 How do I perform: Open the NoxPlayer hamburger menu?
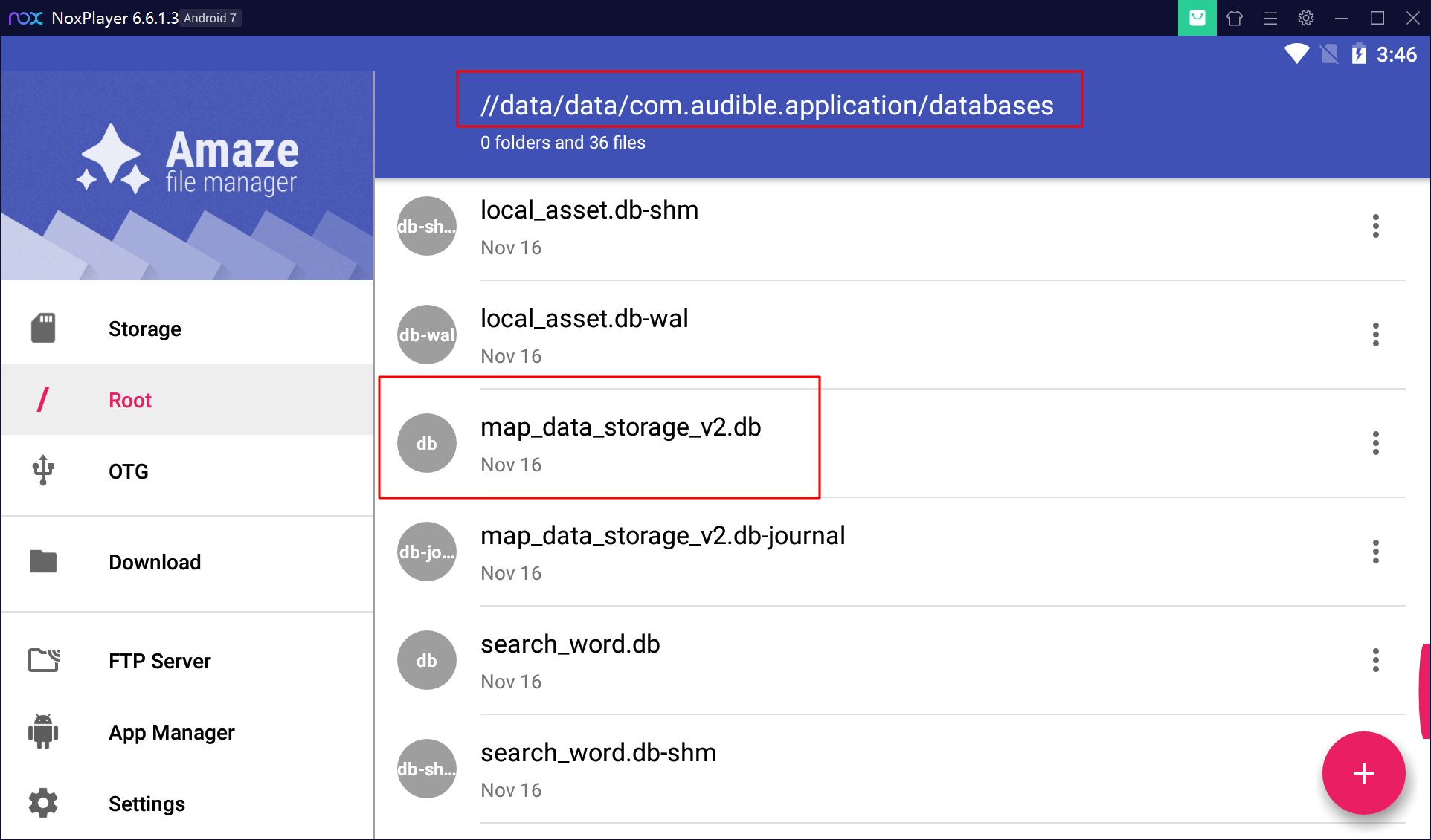coord(1270,18)
